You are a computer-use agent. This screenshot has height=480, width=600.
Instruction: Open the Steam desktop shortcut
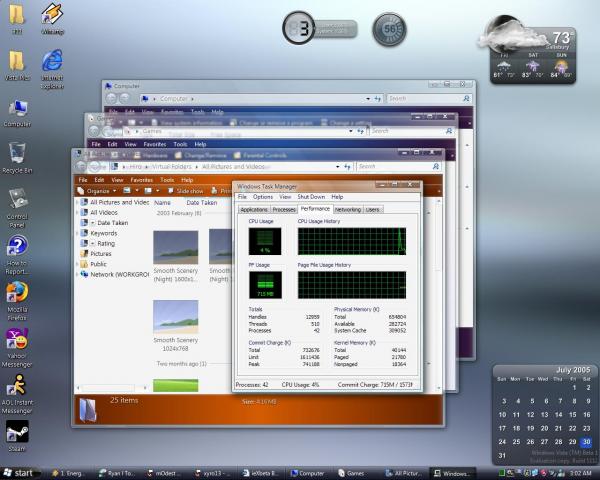[17, 432]
